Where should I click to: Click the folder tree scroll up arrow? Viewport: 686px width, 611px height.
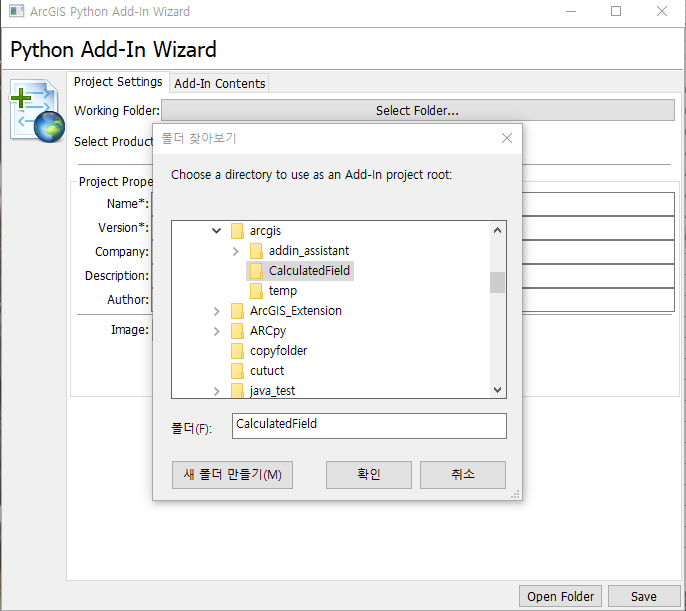point(497,230)
